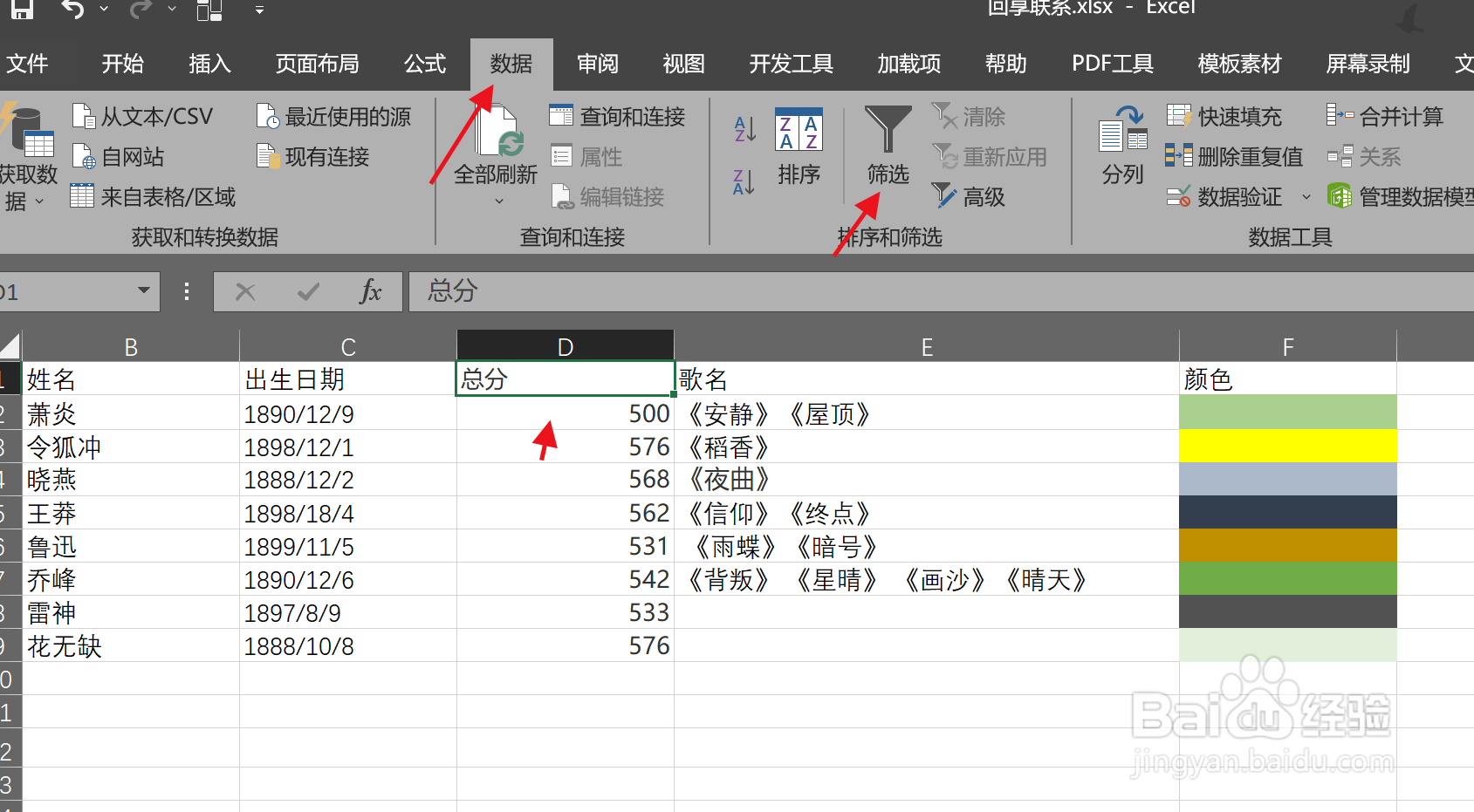Click the 编辑链接 button
The height and width of the screenshot is (812, 1474).
click(x=608, y=196)
